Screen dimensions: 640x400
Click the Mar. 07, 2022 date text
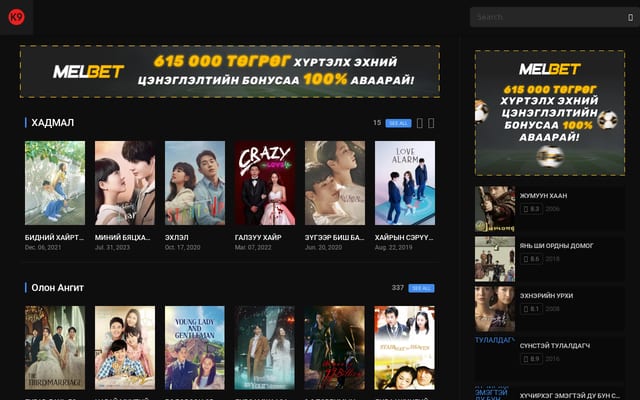(x=253, y=247)
